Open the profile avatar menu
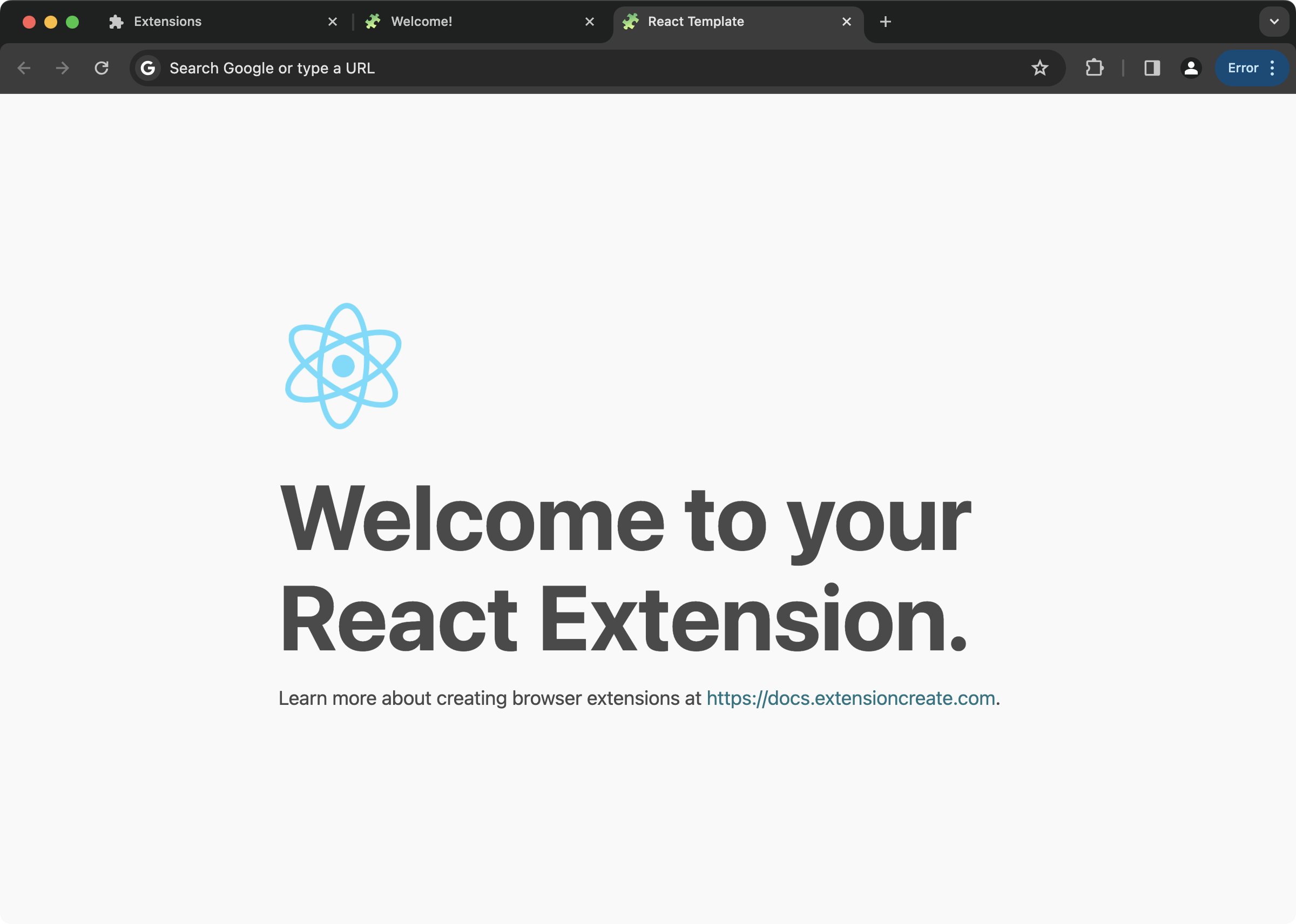This screenshot has height=924, width=1296. pos(1191,69)
